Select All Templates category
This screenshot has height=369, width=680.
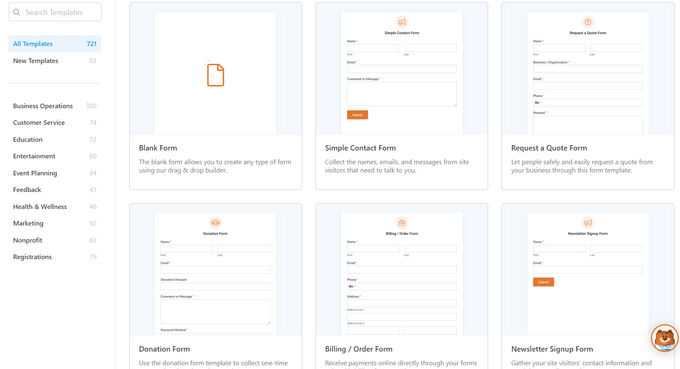(x=55, y=44)
